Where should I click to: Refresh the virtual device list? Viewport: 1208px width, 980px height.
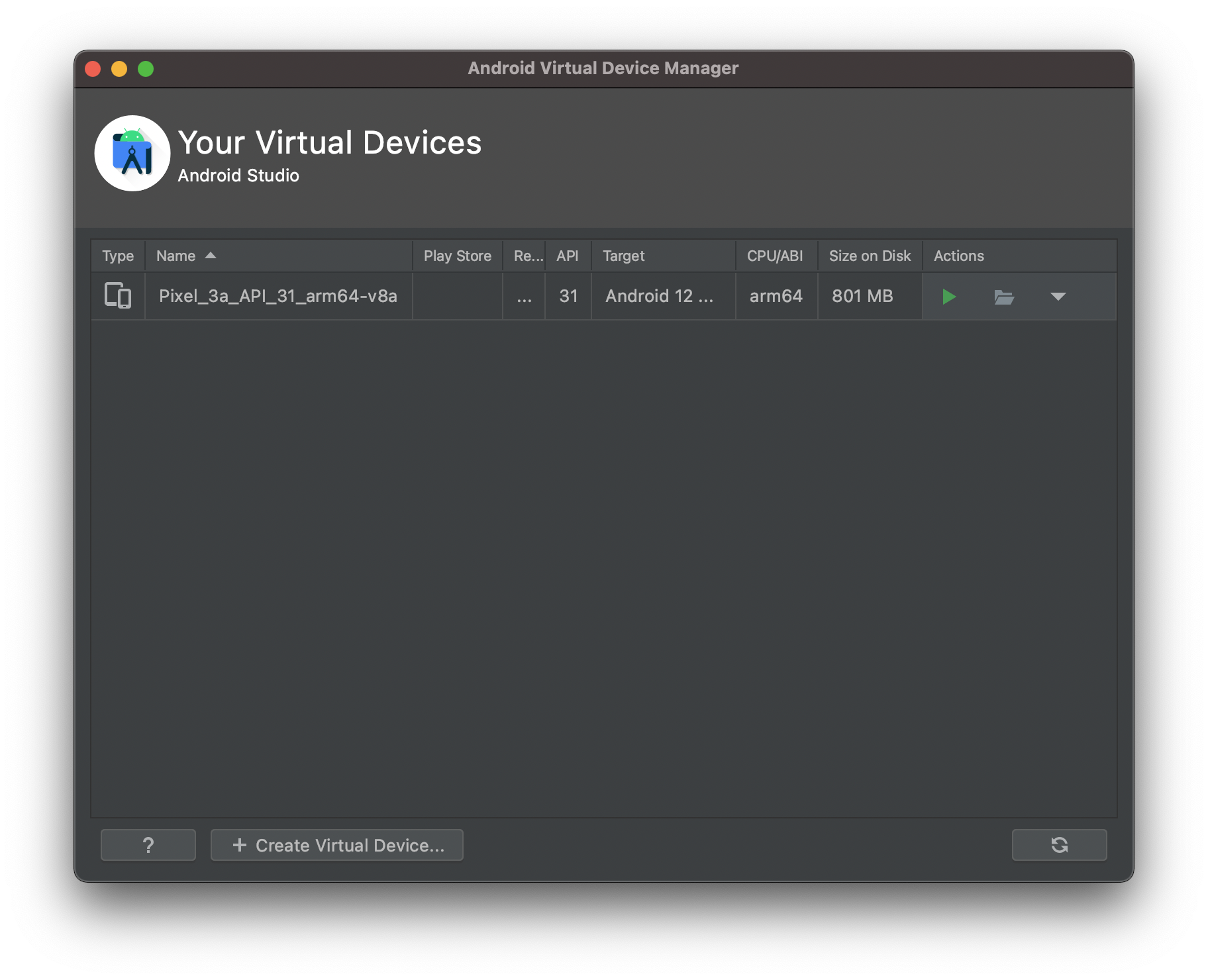[1059, 845]
